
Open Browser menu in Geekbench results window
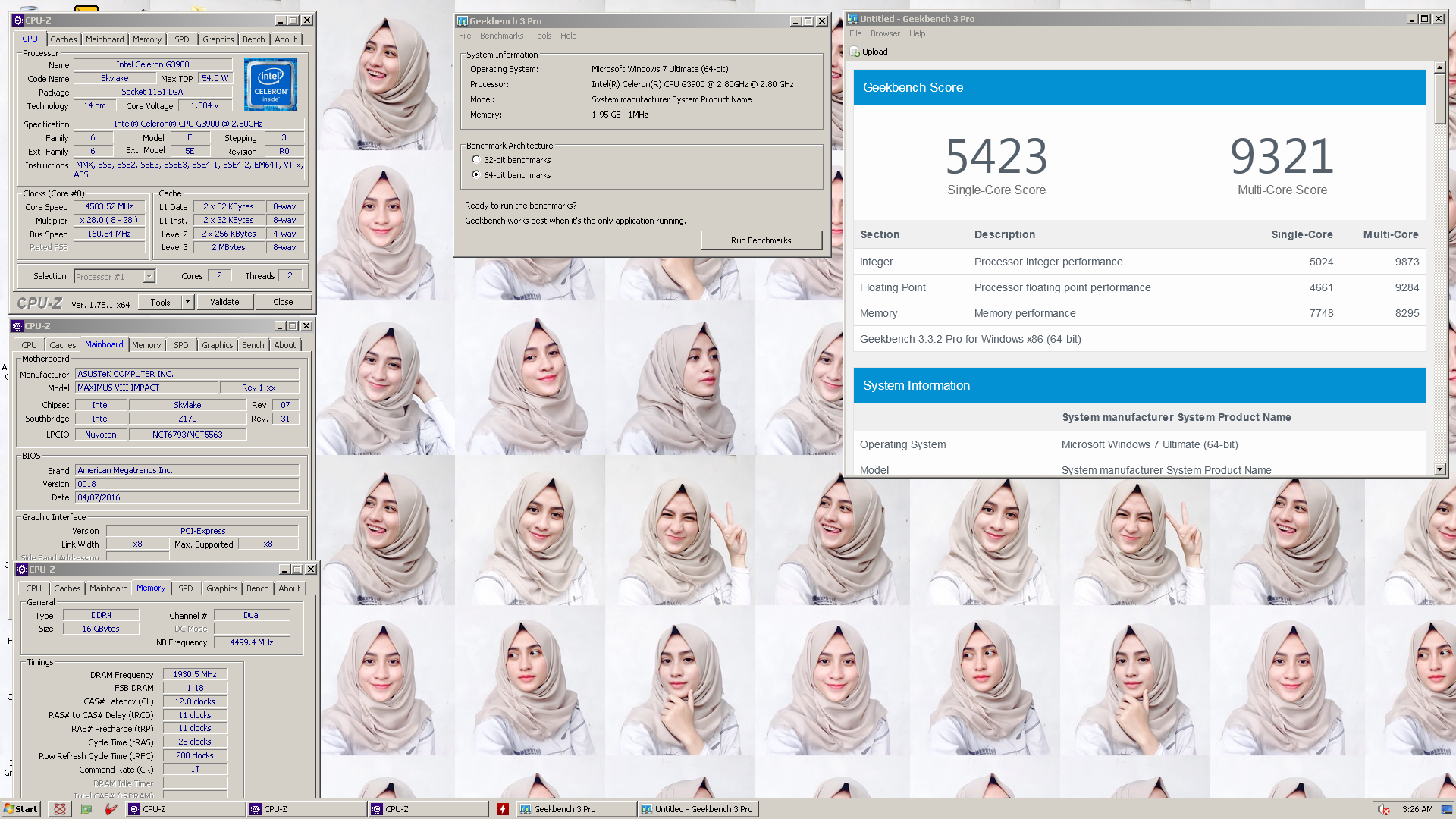[x=885, y=33]
